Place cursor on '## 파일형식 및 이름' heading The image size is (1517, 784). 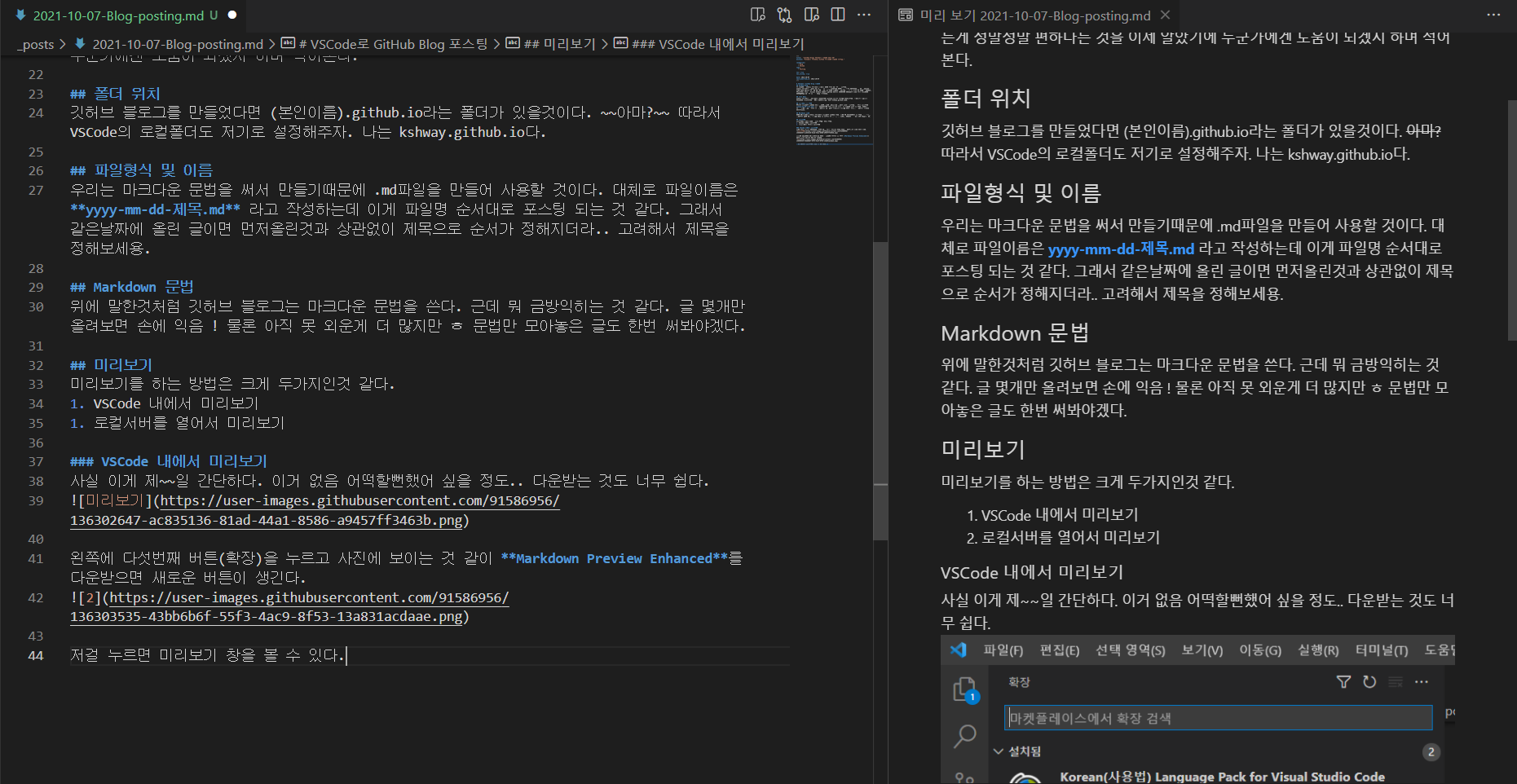tap(142, 170)
